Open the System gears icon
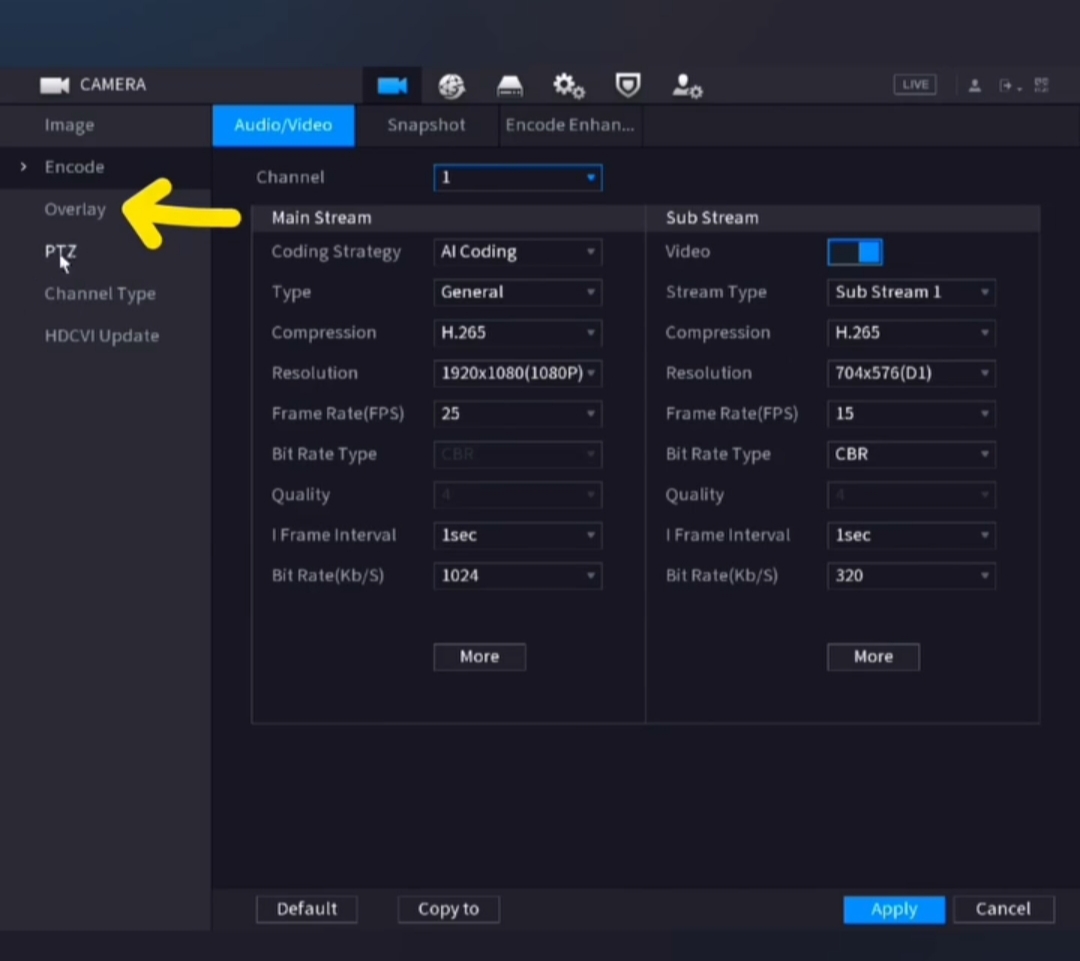The height and width of the screenshot is (961, 1080). tap(568, 86)
